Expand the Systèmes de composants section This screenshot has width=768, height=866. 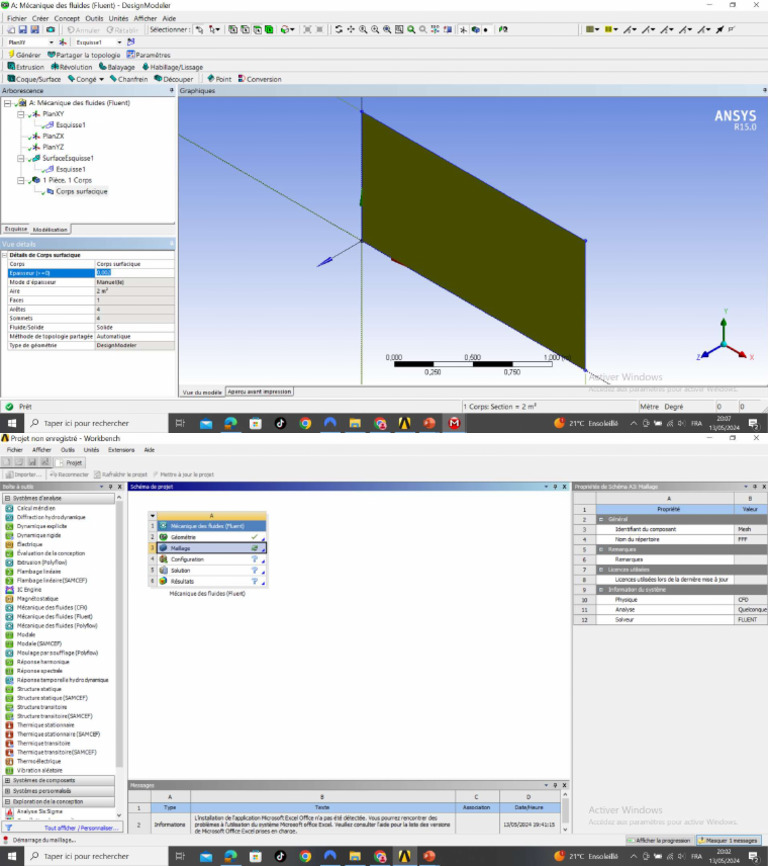click(8, 780)
